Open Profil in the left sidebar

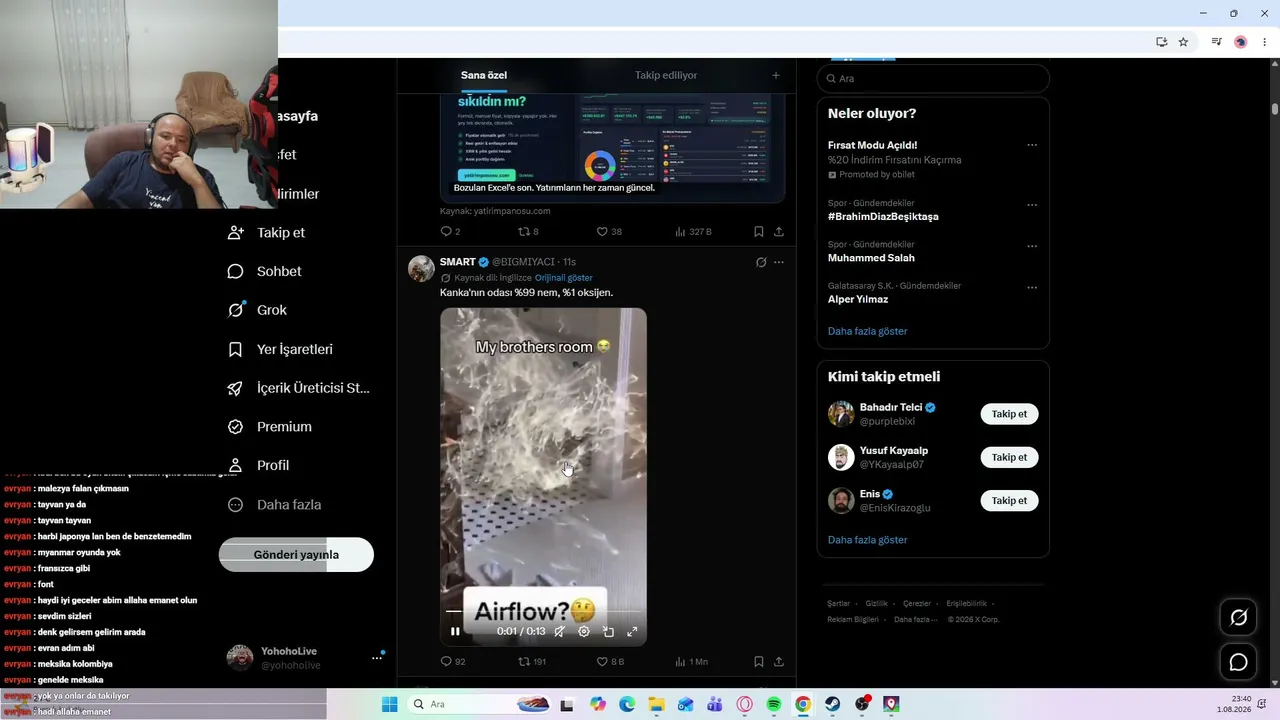(x=258, y=466)
